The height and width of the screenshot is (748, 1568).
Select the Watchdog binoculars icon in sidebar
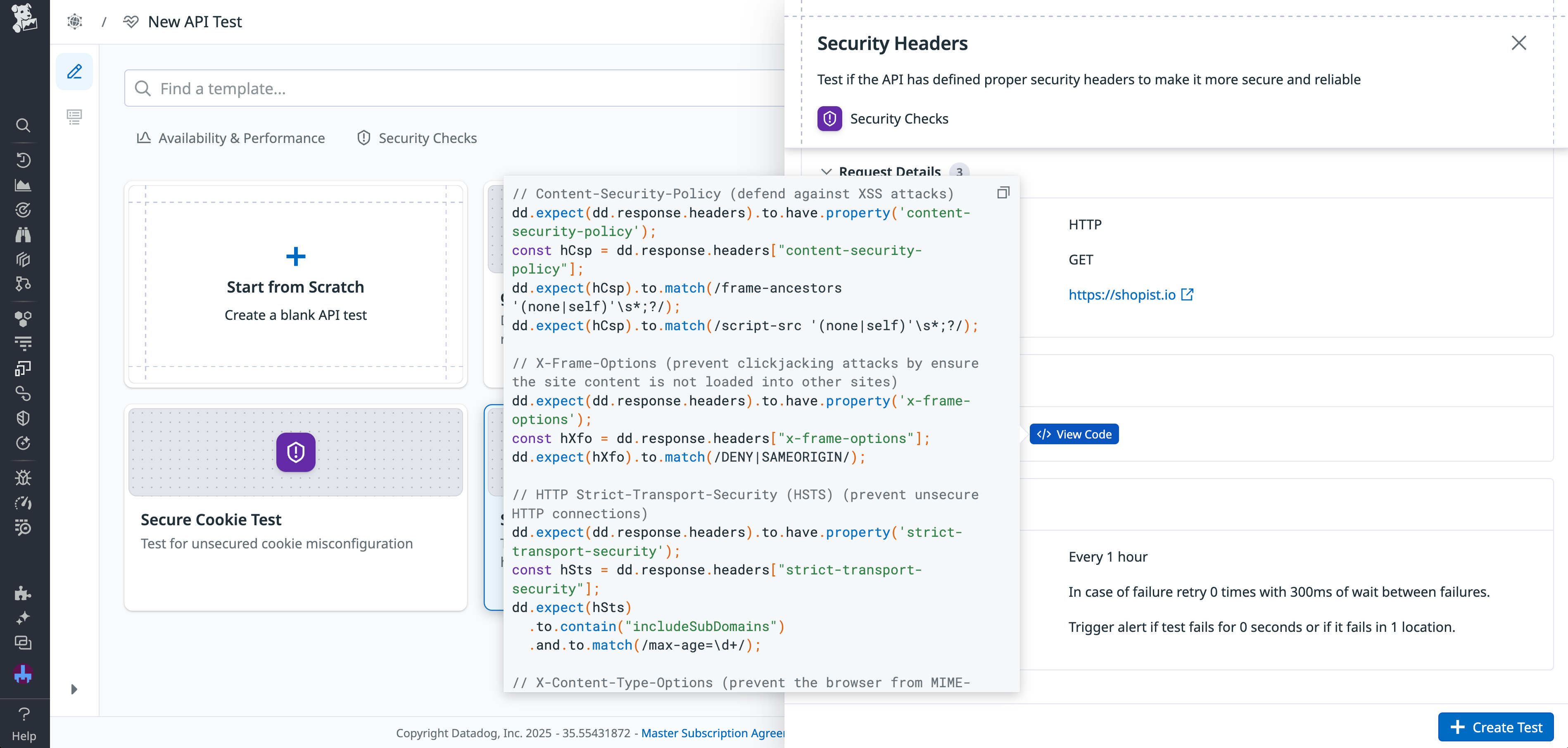[23, 234]
